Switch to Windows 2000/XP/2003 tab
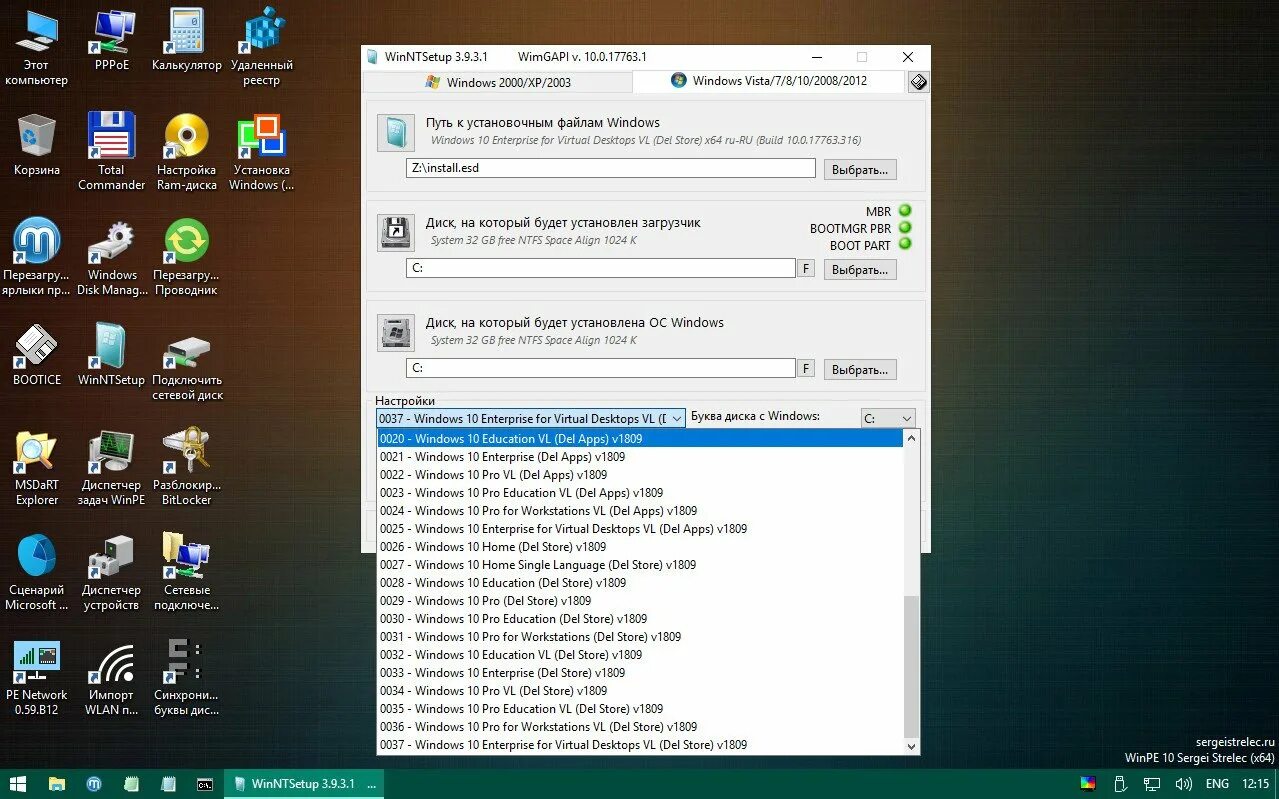 (498, 82)
